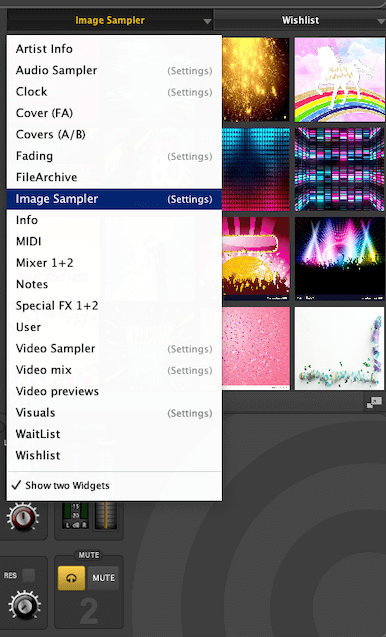
Task: Open Audio Sampler settings link
Action: 190,71
